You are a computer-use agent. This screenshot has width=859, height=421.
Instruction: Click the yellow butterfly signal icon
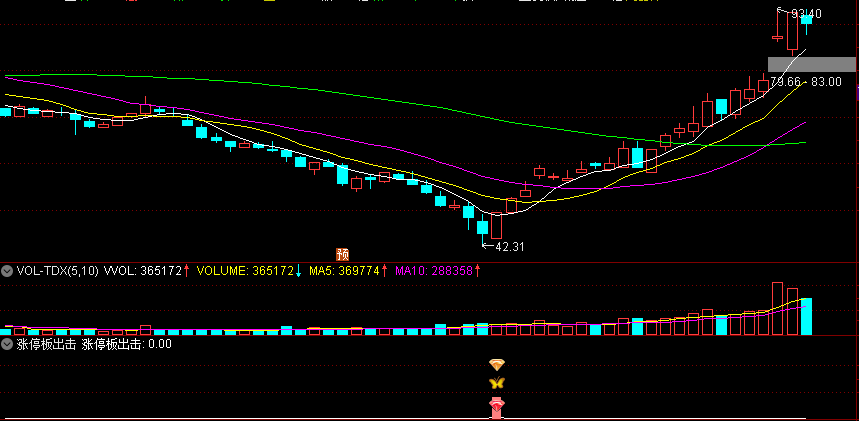pyautogui.click(x=497, y=383)
